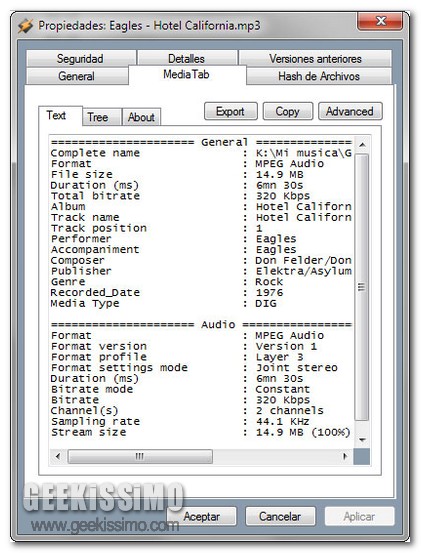Show the Tree view sub-tab
Screen dimensions: 421x553
pos(98,117)
